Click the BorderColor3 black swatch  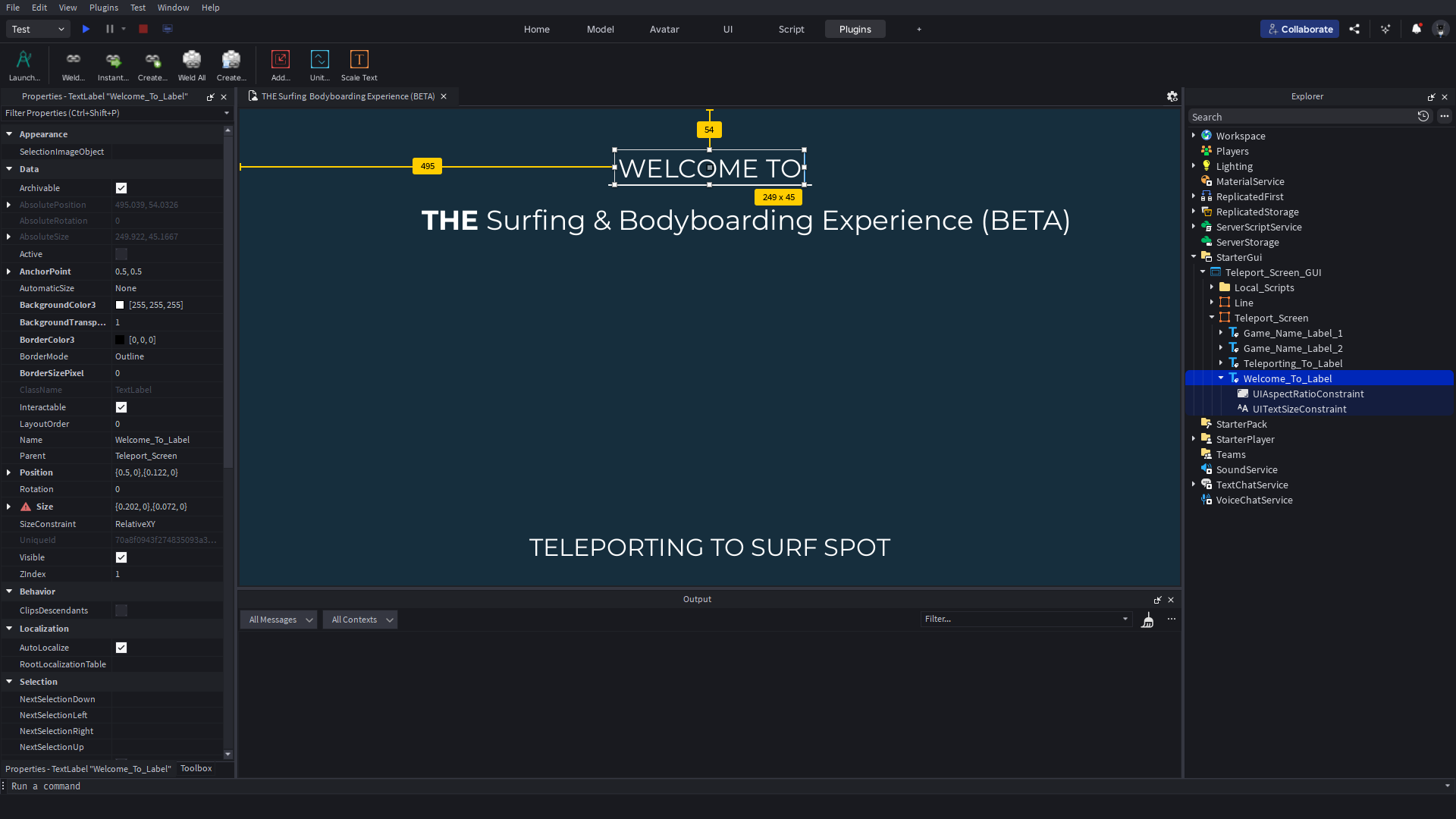120,340
